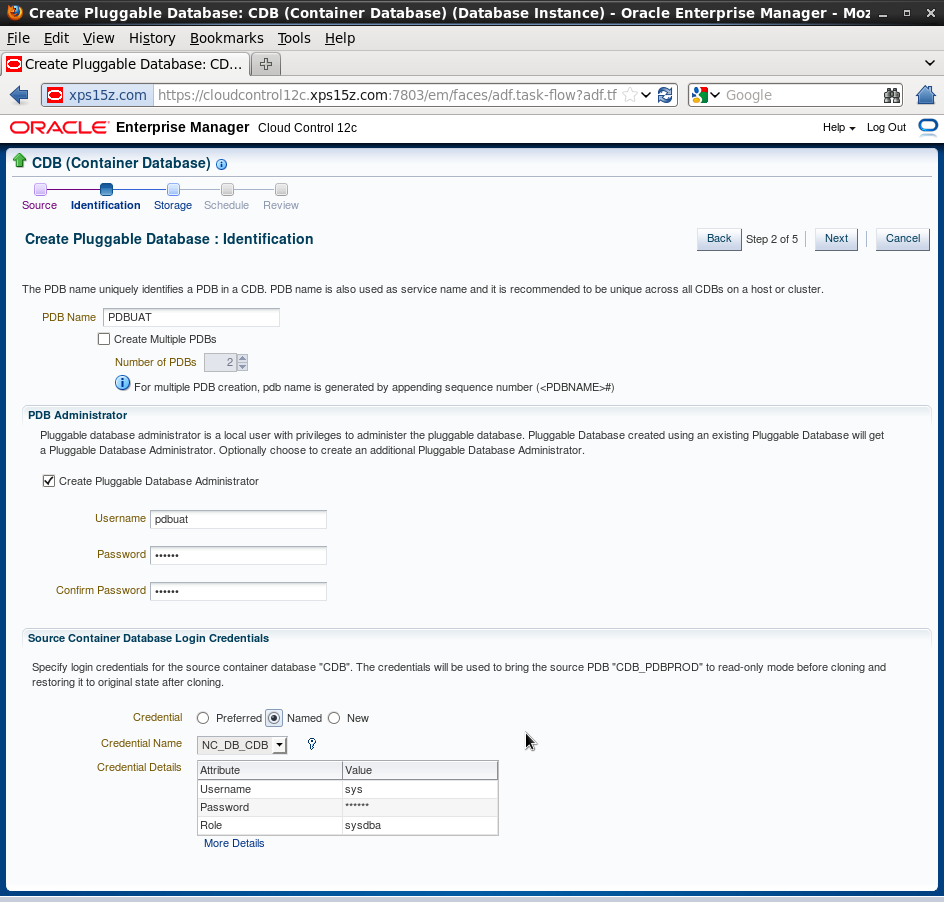
Task: Click the Username field containing pdbuat
Action: tap(238, 519)
